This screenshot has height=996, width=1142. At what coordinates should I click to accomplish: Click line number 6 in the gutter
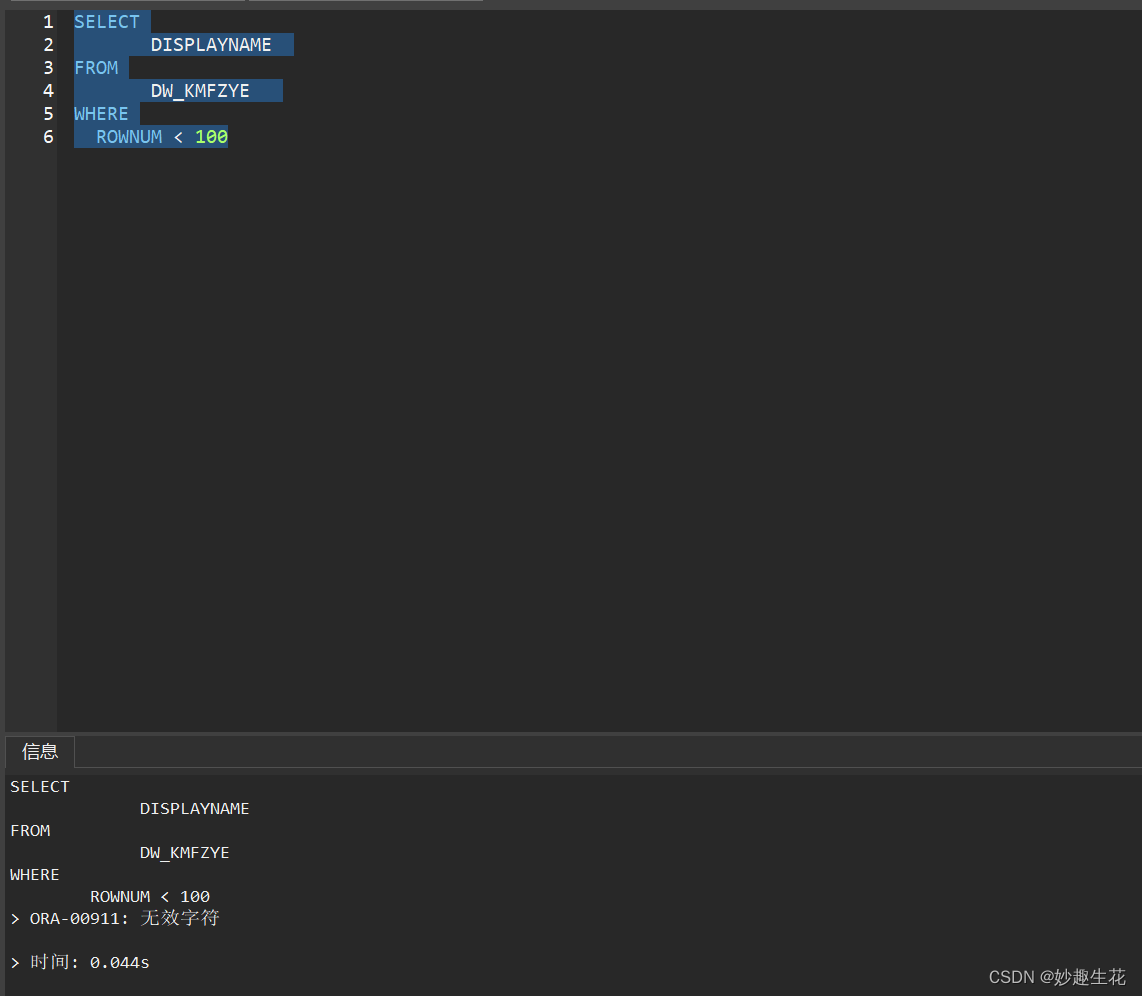tap(47, 136)
